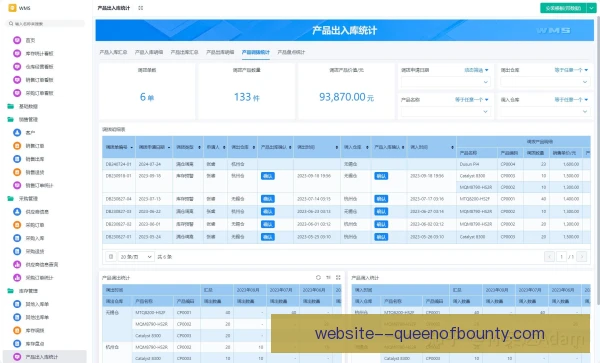Open 采购订单 item under 采购管理
This screenshot has height=363, width=600.
tap(34, 225)
